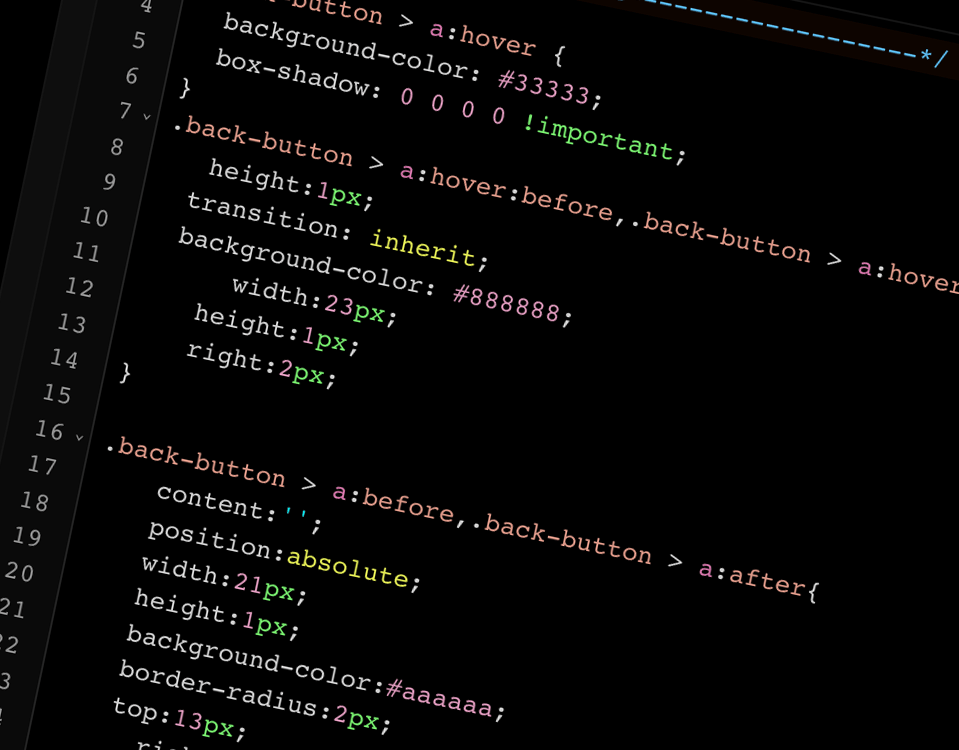The image size is (959, 750).
Task: Select line number 12 in the gutter
Action: [x=80, y=288]
